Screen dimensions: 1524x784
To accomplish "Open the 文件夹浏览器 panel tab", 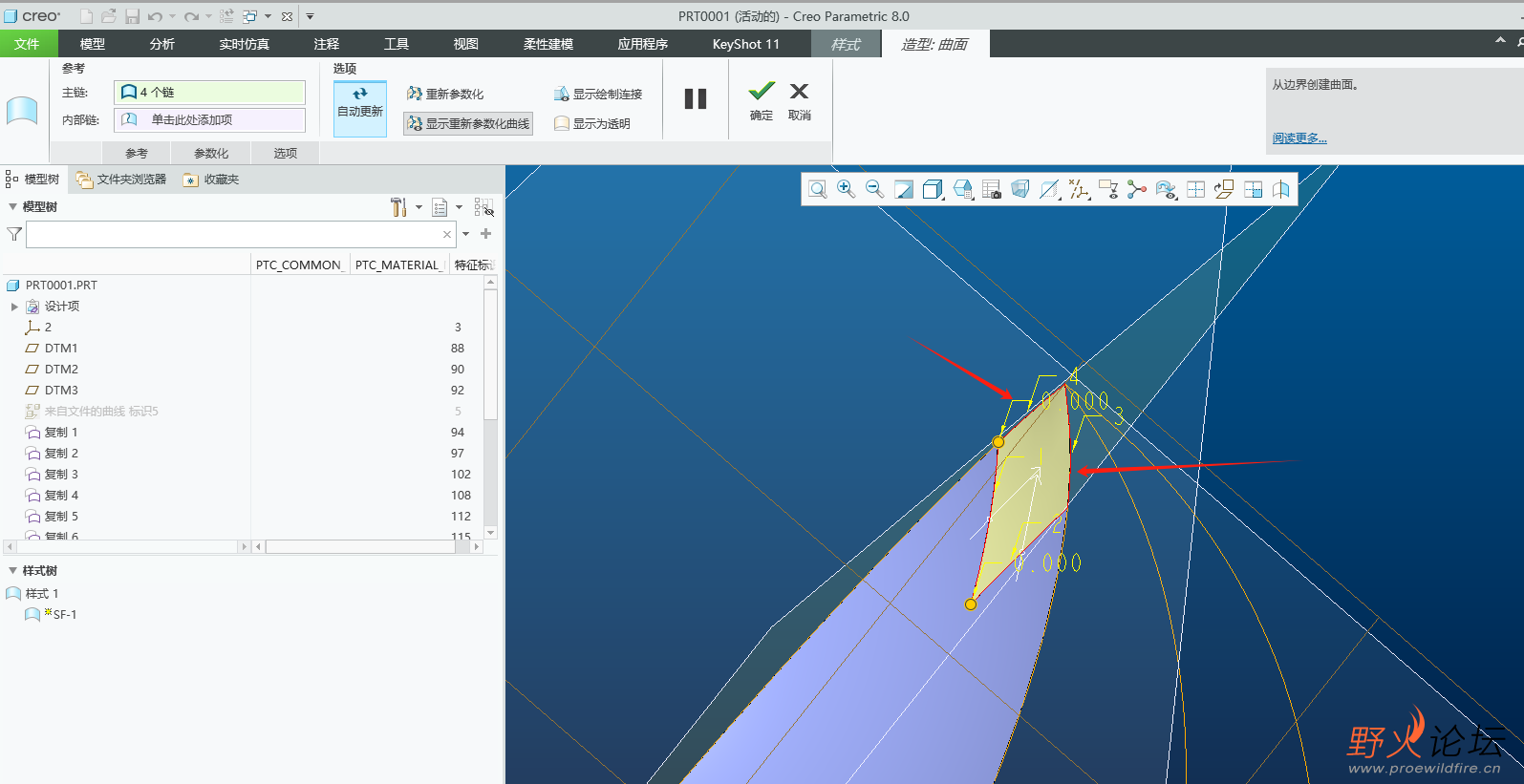I will [121, 180].
